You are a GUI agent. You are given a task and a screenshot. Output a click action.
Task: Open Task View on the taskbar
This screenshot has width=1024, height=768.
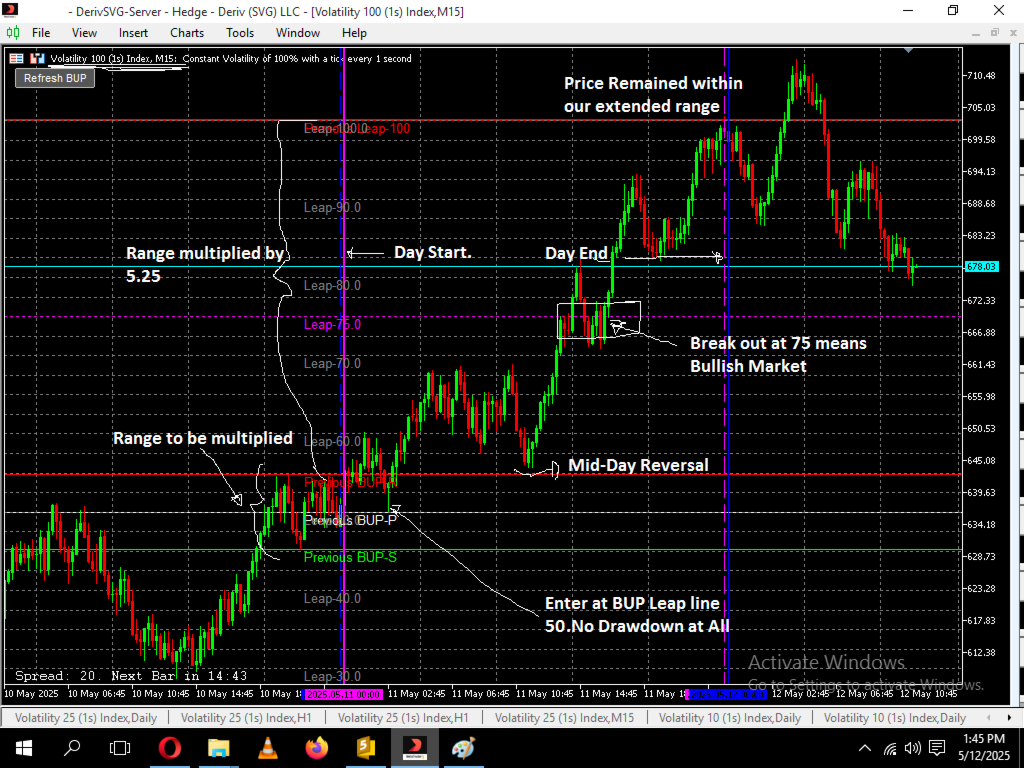point(120,747)
